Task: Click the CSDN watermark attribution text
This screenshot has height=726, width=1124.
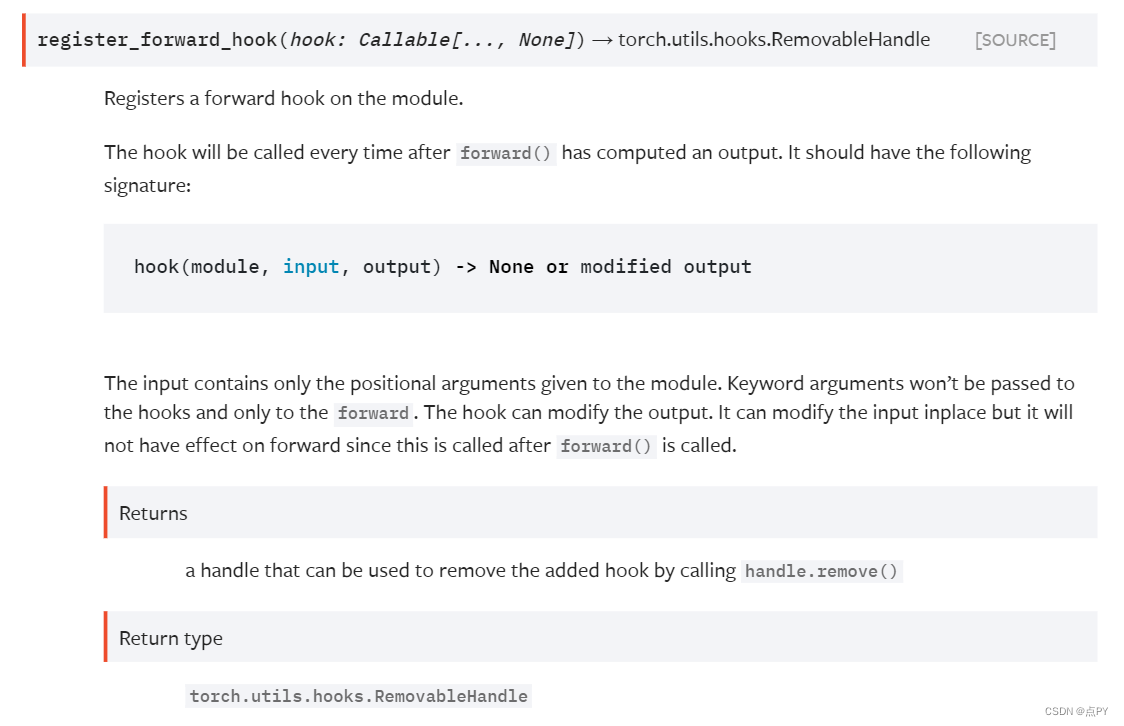Action: [x=1078, y=712]
